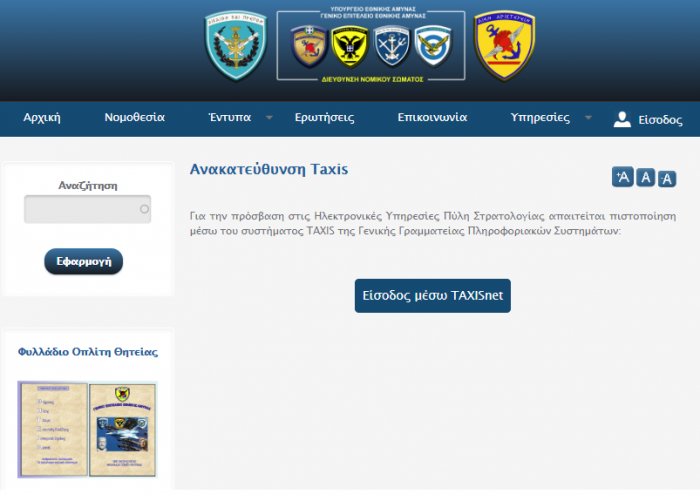Click the yellow shield emblem with helmet at header right

pos(504,45)
